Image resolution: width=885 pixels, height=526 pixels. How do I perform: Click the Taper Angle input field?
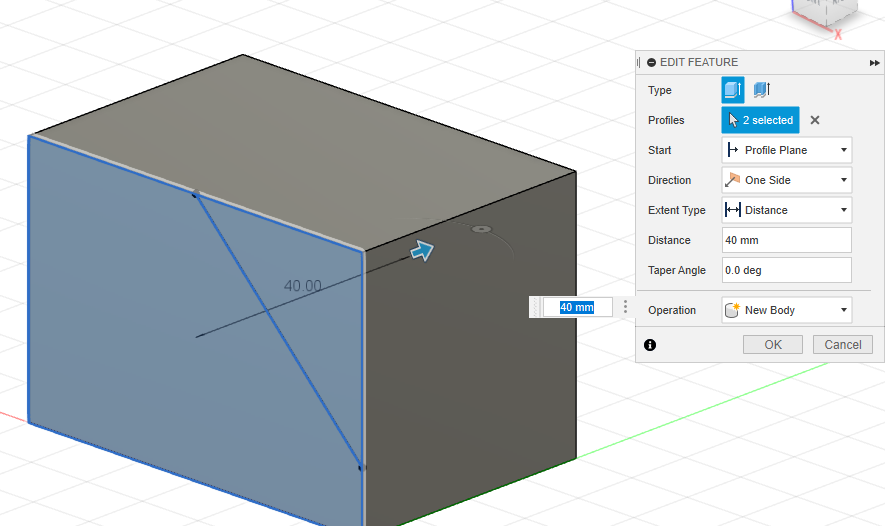tap(786, 270)
